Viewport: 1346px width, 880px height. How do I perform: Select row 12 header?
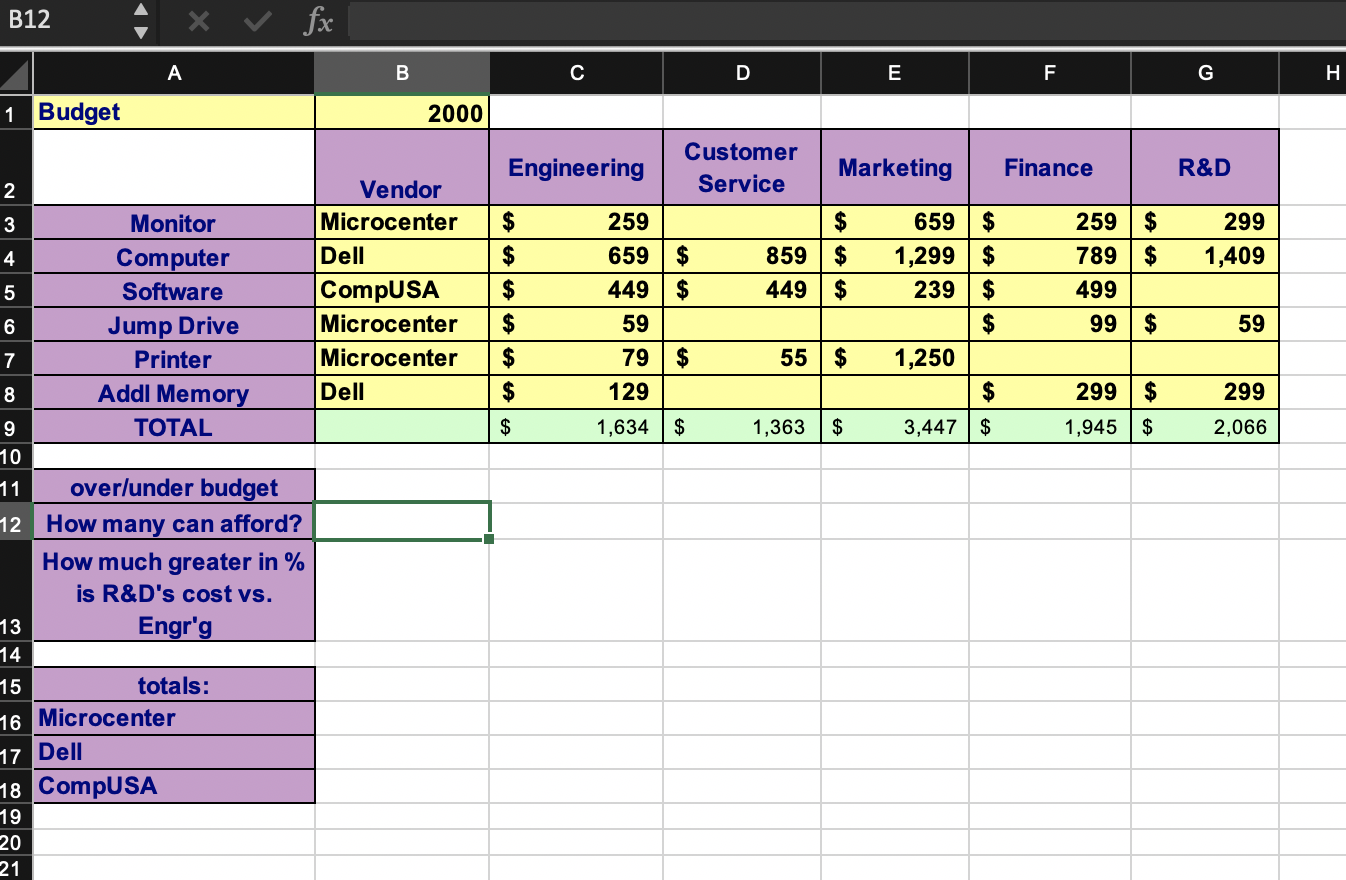(x=16, y=524)
